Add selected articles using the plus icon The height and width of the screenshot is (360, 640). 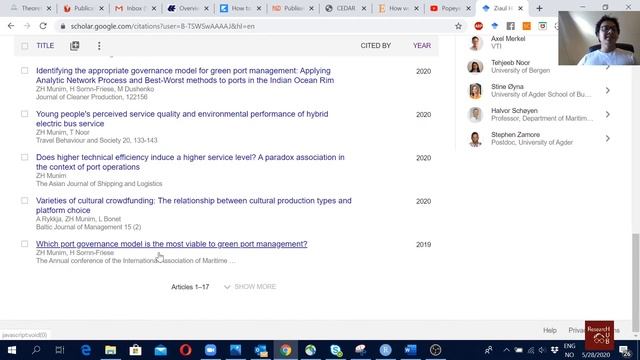74,46
